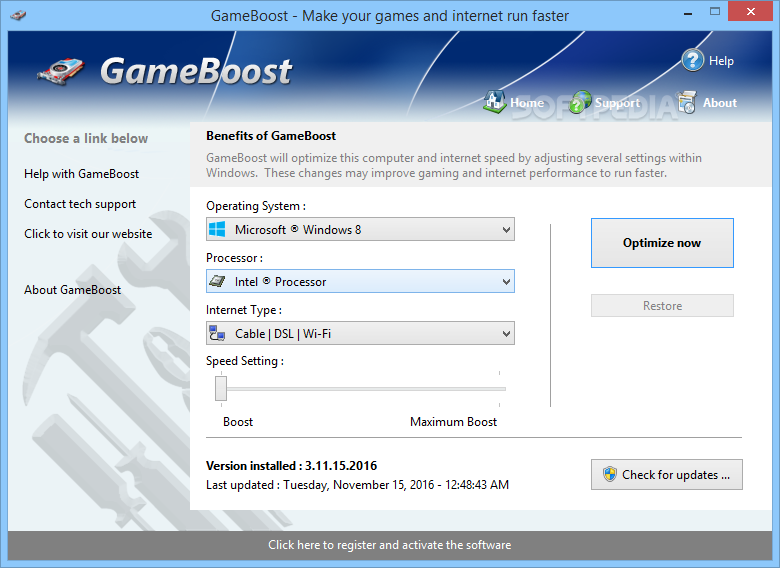Screen dimensions: 780x568
Task: Click the GameBoost graphics card logo
Action: point(61,73)
